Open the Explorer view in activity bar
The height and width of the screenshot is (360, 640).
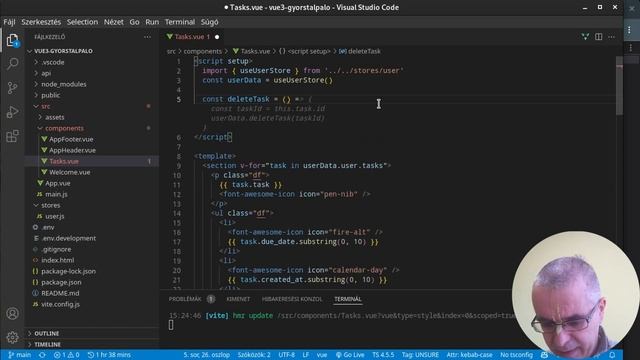click(12, 40)
